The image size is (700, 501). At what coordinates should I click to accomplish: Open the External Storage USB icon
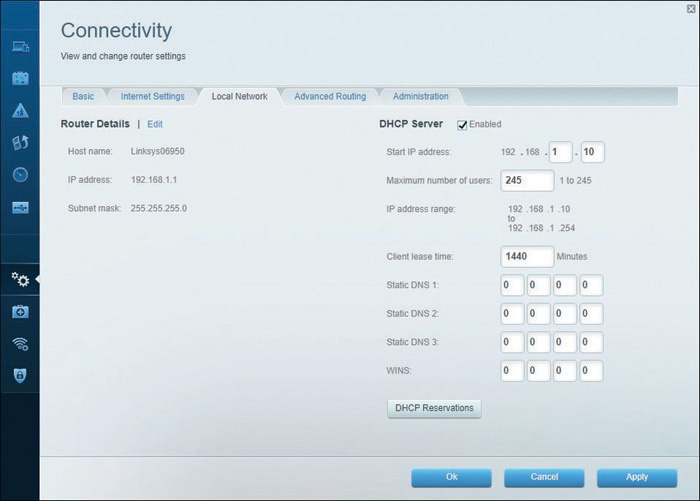point(20,207)
